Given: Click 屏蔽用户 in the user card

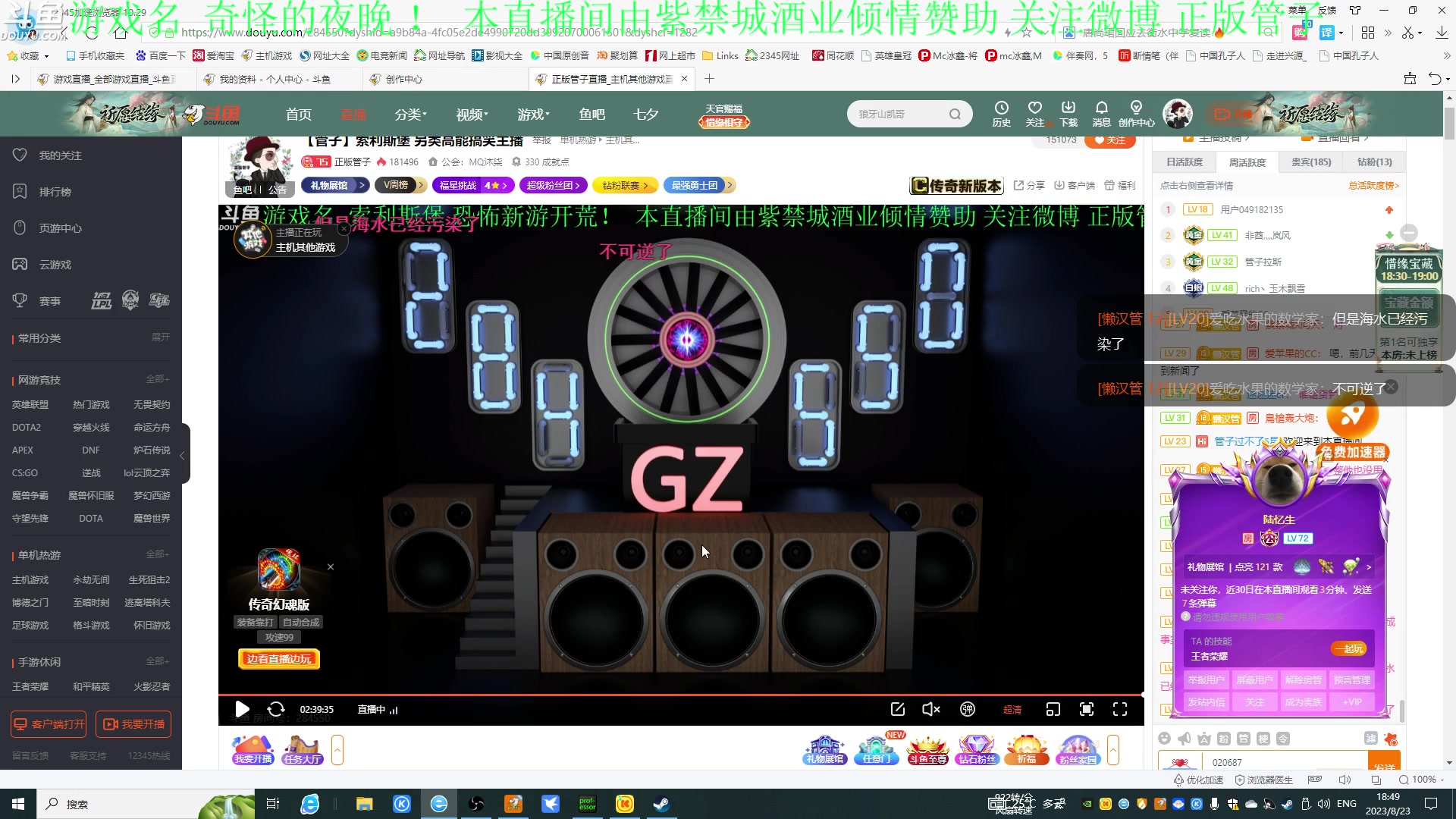Looking at the screenshot, I should point(1255,679).
